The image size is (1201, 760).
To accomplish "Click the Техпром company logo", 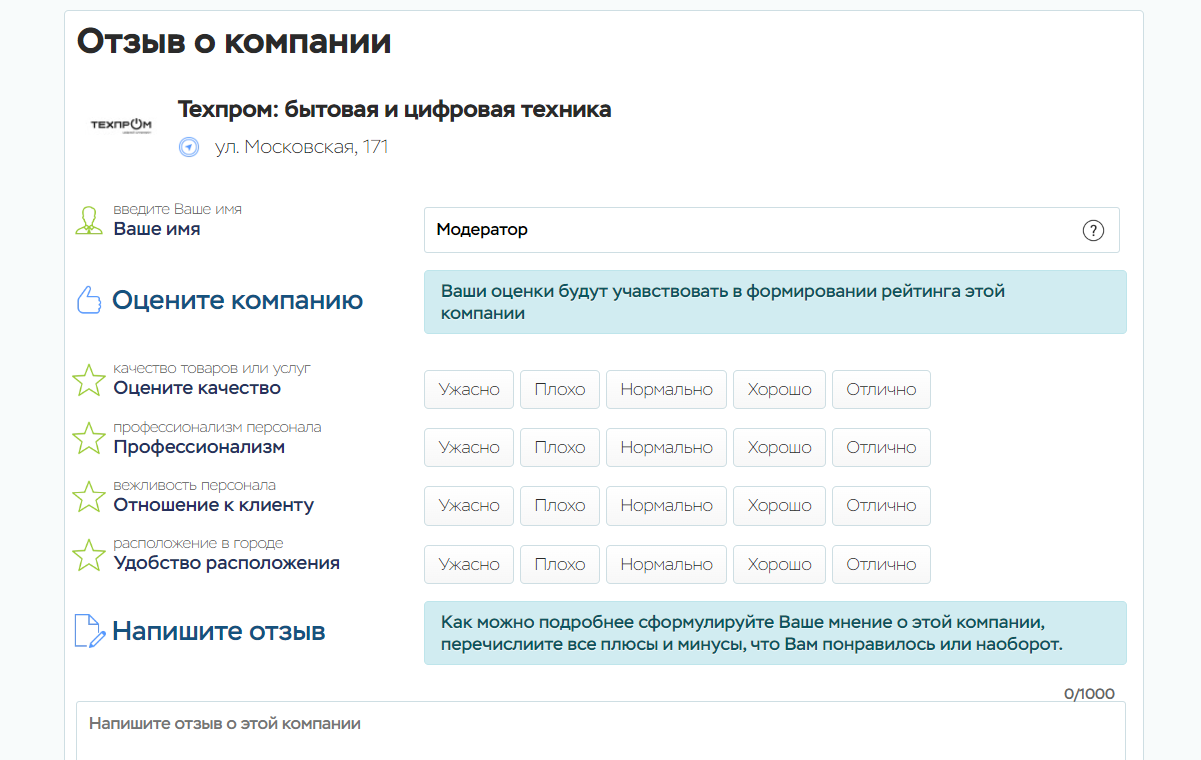I will [121, 125].
